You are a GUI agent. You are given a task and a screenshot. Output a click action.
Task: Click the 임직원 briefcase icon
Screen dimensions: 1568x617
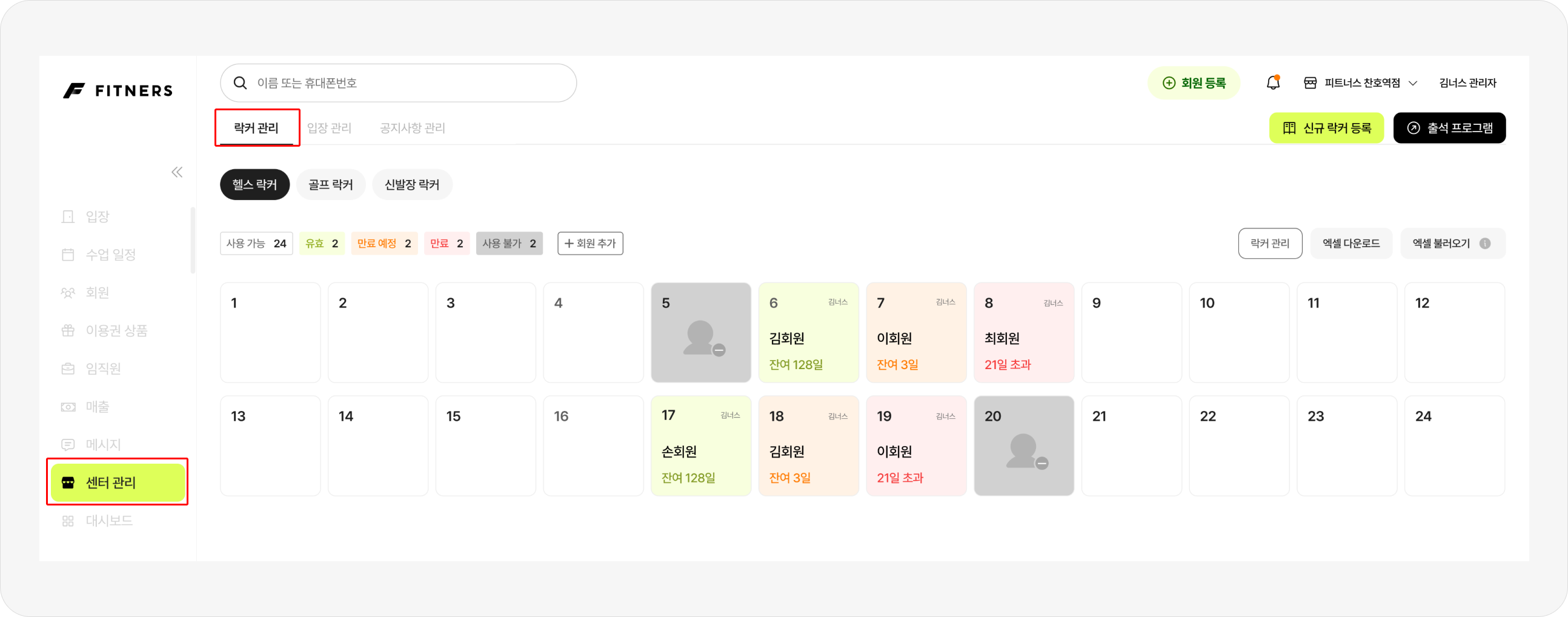click(68, 369)
